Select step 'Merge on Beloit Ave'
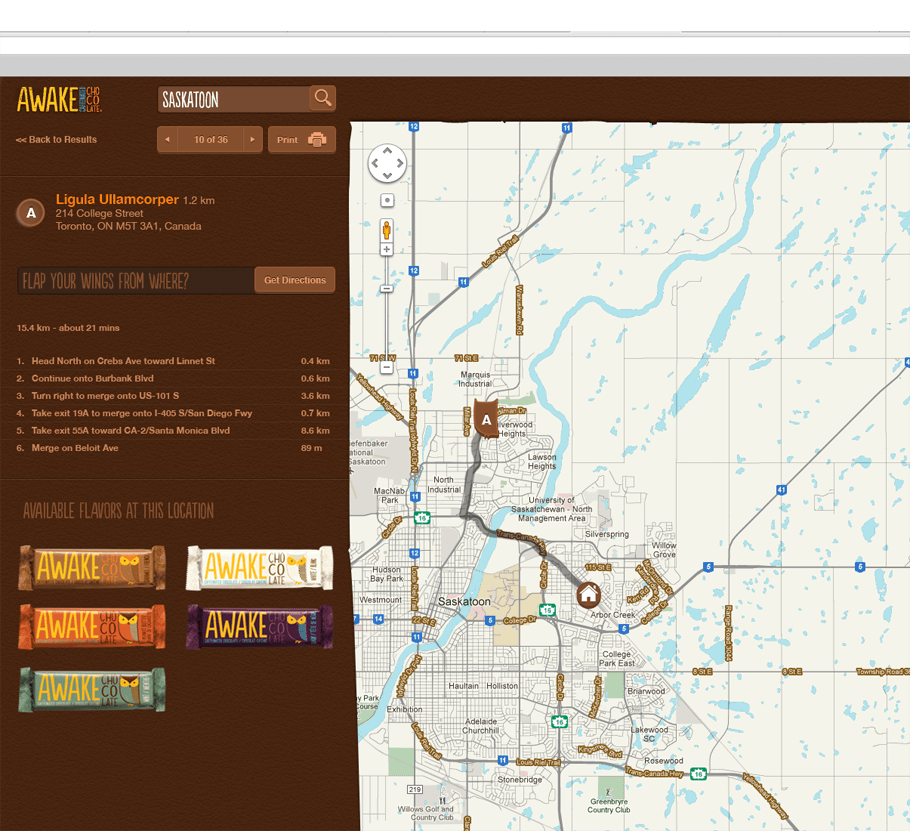The image size is (910, 831). click(x=173, y=448)
